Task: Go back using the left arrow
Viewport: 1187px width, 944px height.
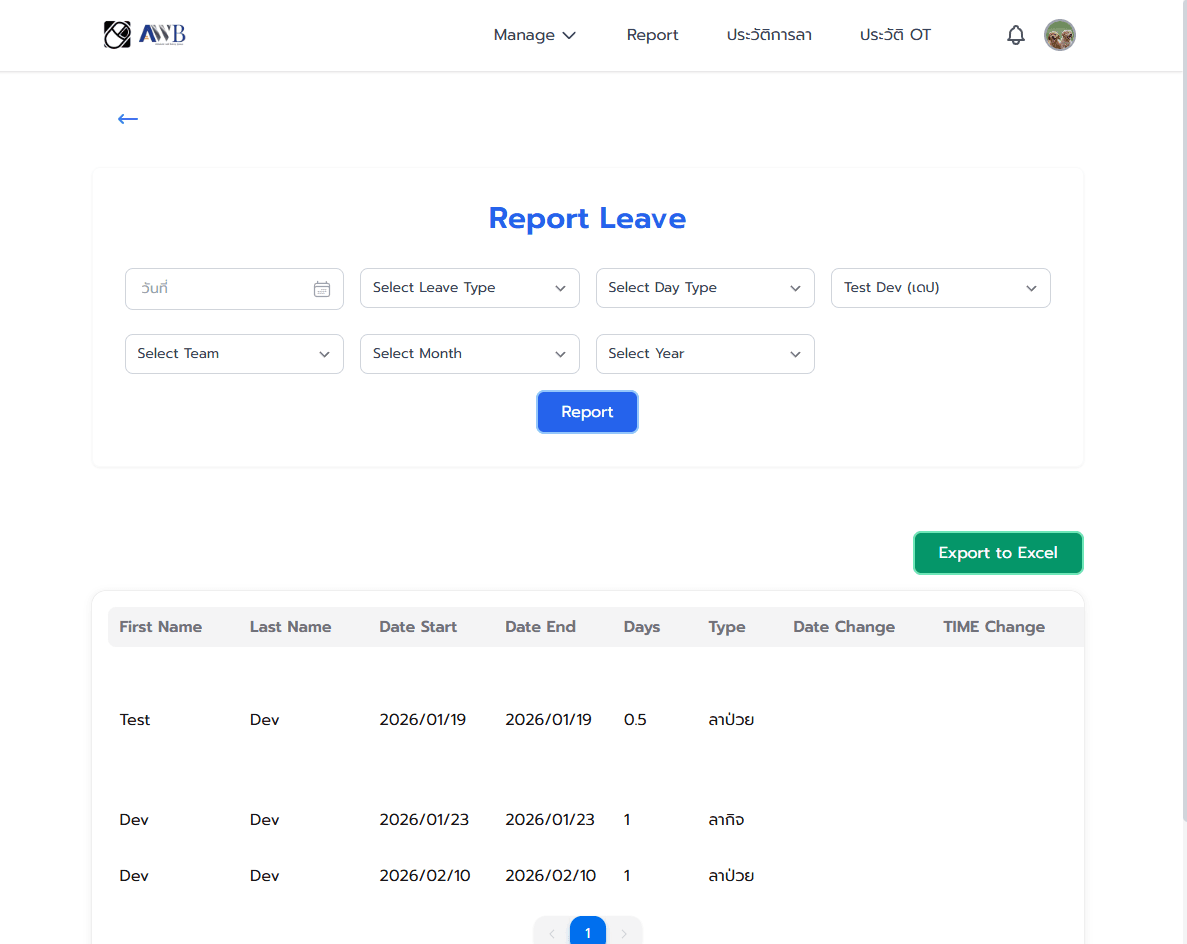Action: (127, 119)
